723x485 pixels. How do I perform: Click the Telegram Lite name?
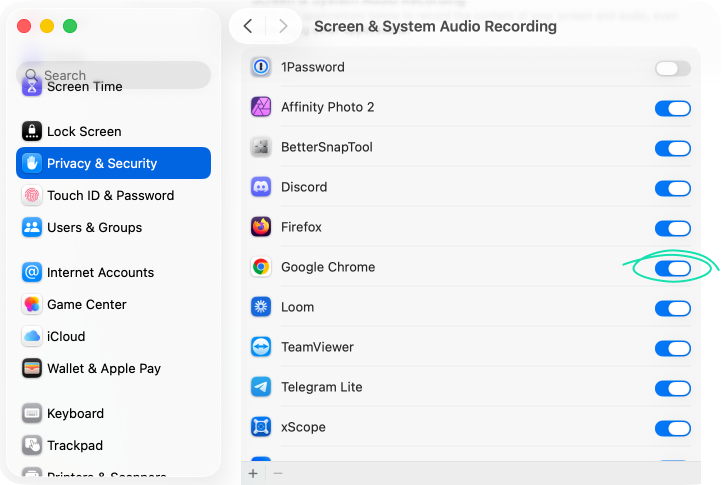point(321,387)
